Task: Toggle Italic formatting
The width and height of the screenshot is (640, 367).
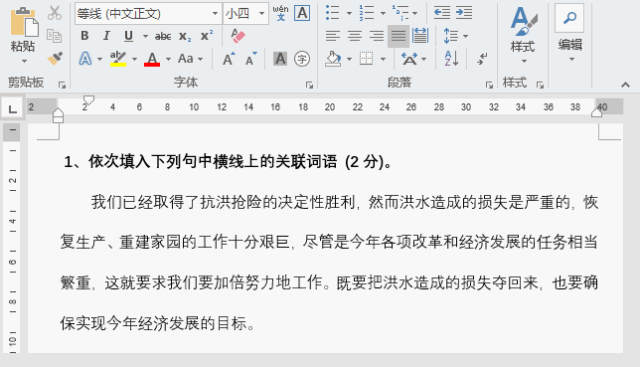Action: 107,36
